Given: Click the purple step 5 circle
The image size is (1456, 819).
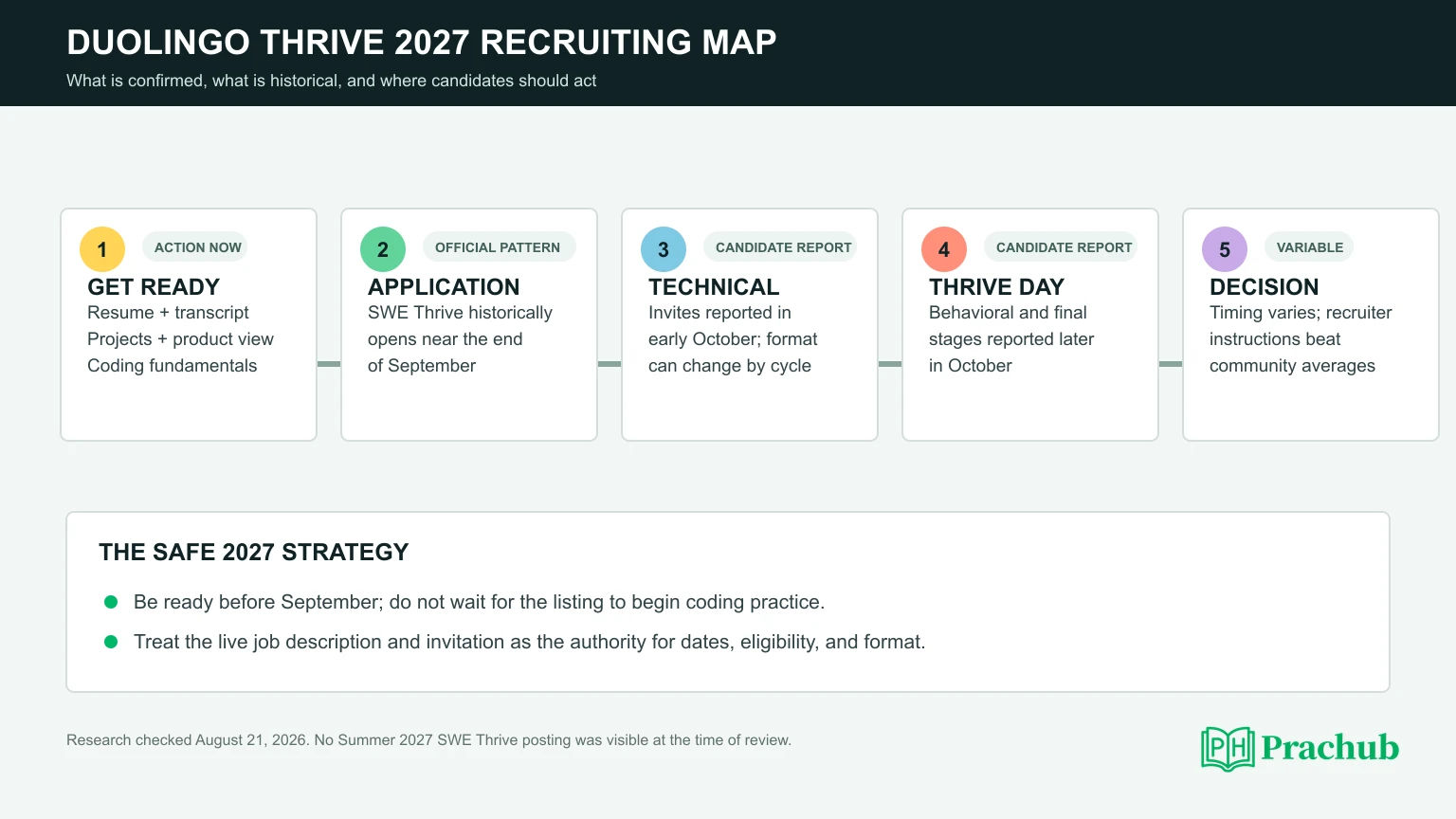Looking at the screenshot, I should point(1225,249).
